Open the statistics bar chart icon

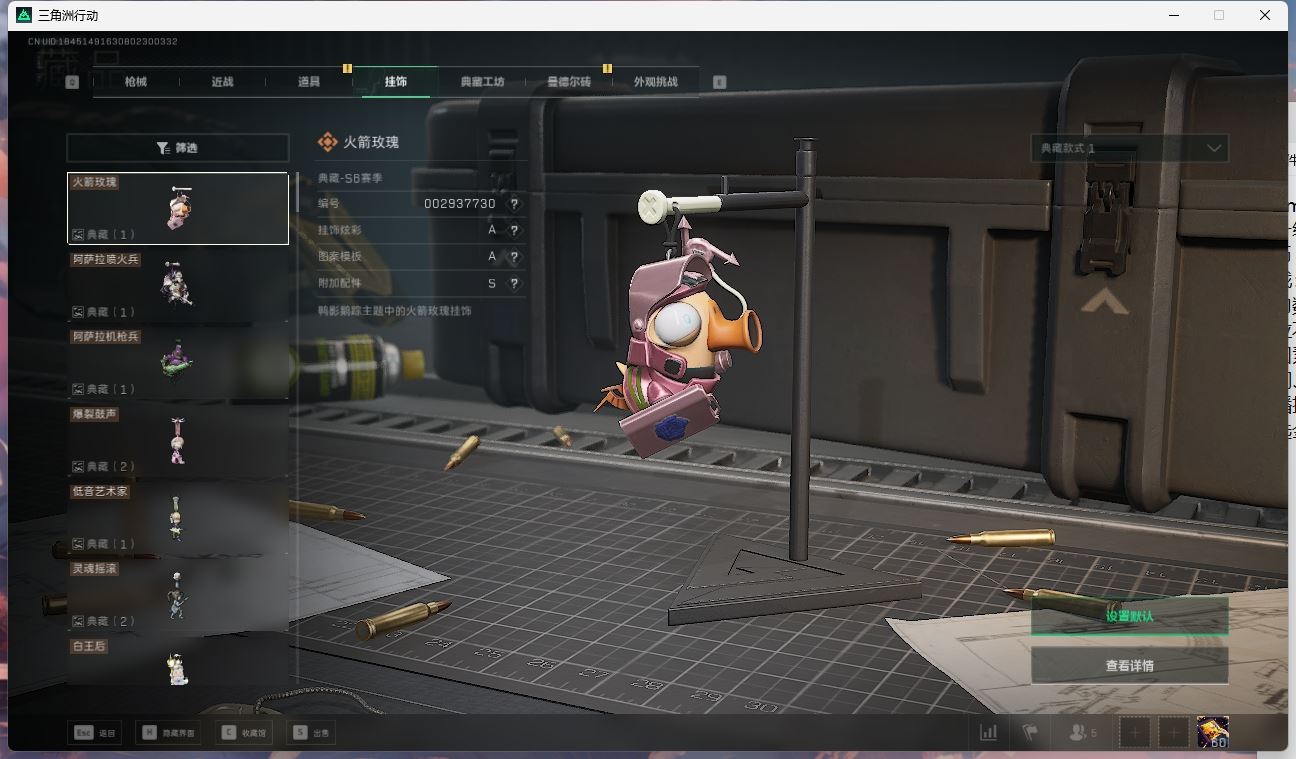(x=988, y=733)
